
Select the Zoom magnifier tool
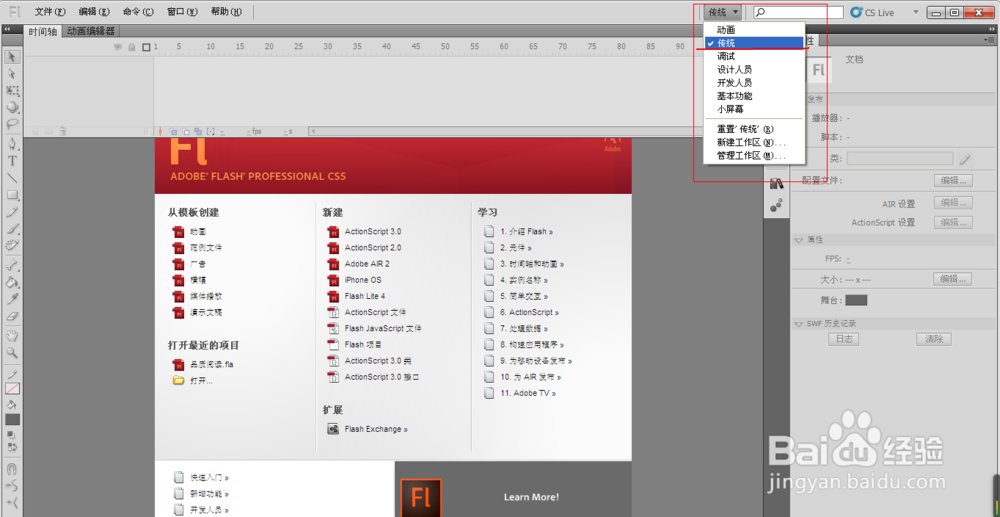pos(12,352)
